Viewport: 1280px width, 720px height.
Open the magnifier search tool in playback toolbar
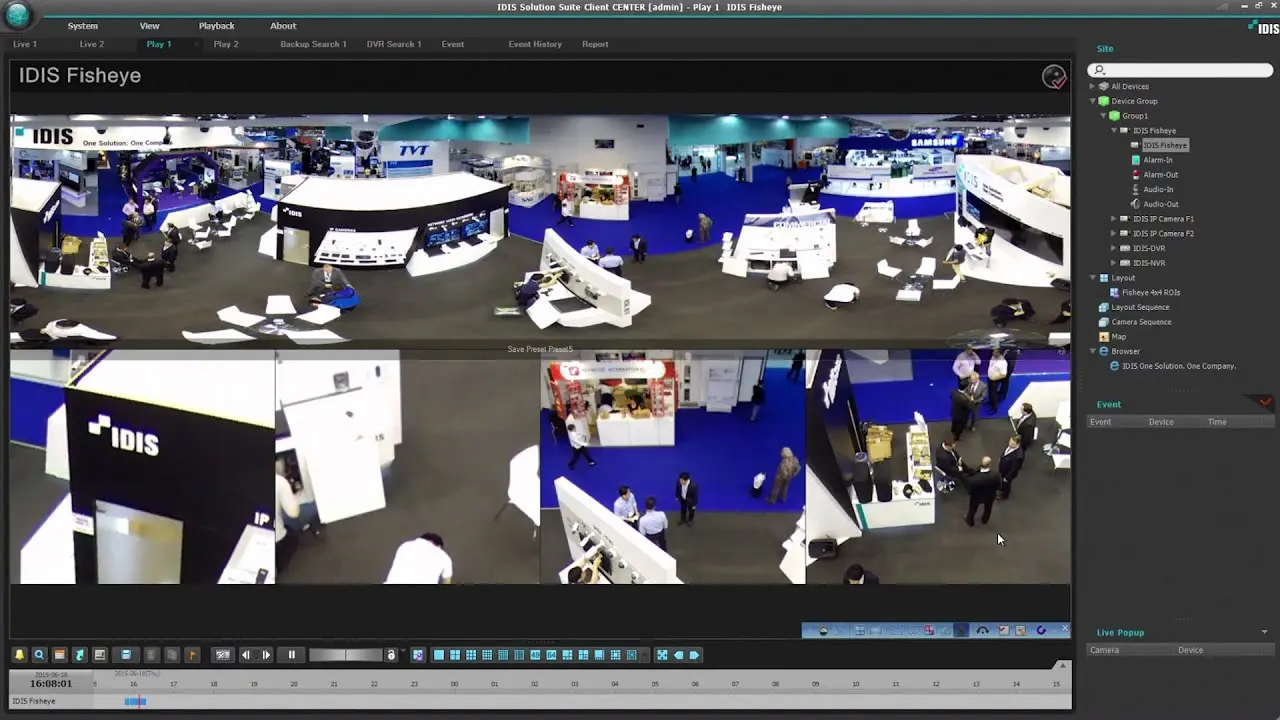39,655
